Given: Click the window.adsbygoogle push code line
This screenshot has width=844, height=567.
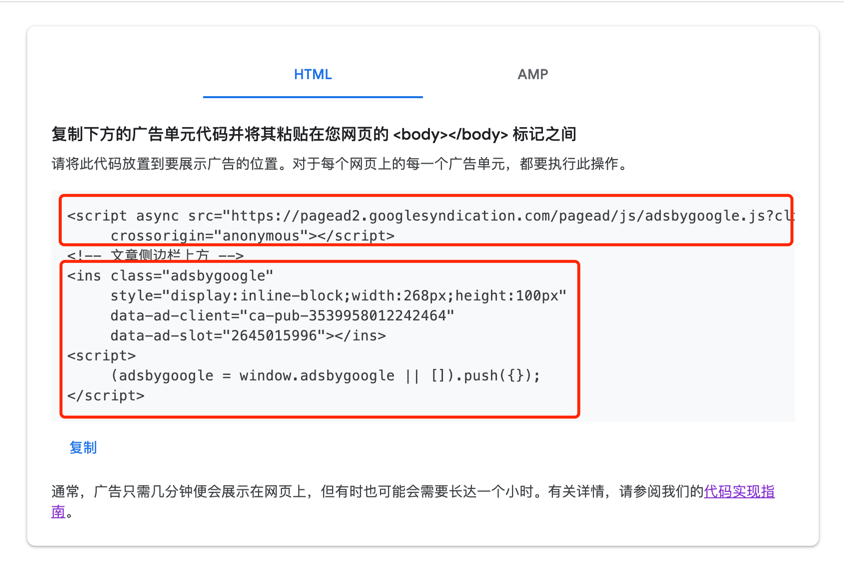Looking at the screenshot, I should (x=325, y=376).
